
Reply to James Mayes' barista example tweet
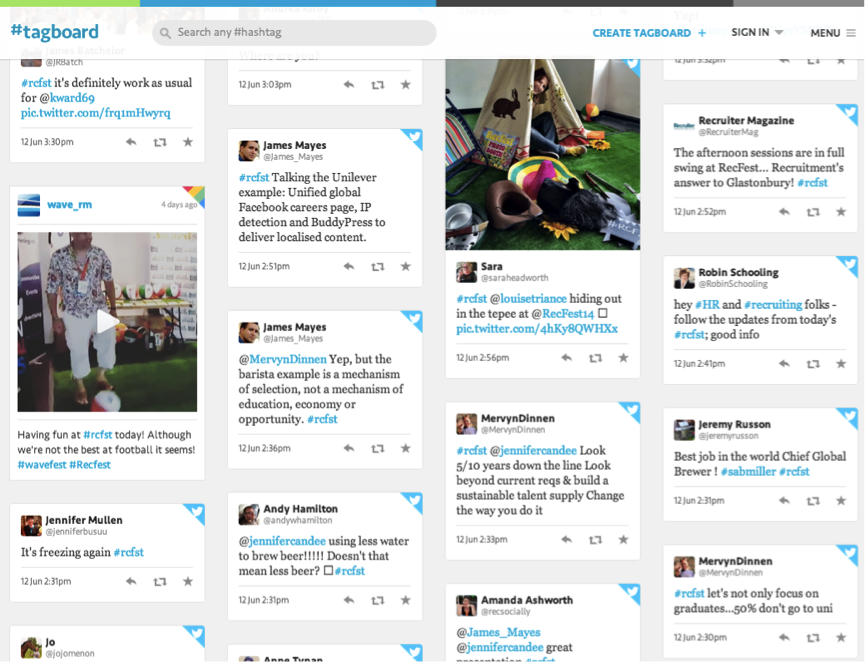coord(349,448)
